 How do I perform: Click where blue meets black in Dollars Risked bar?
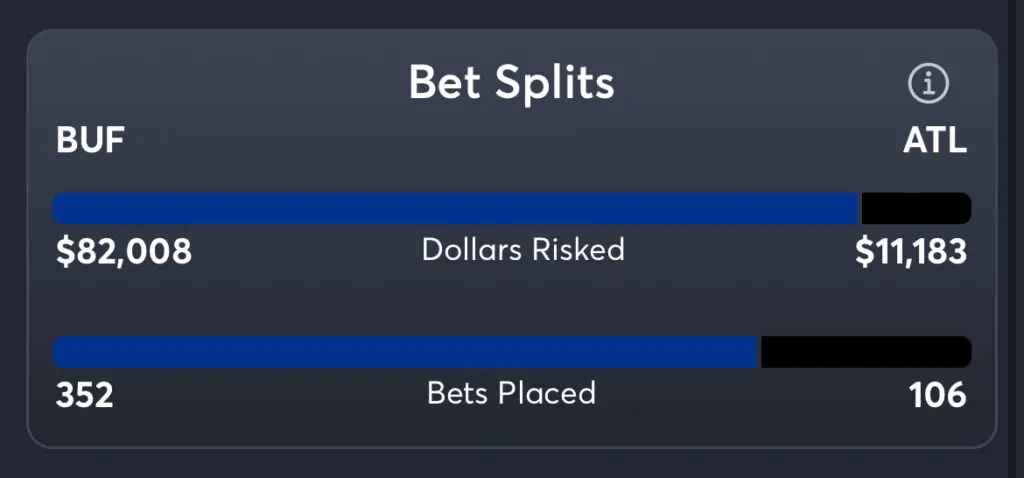point(860,208)
